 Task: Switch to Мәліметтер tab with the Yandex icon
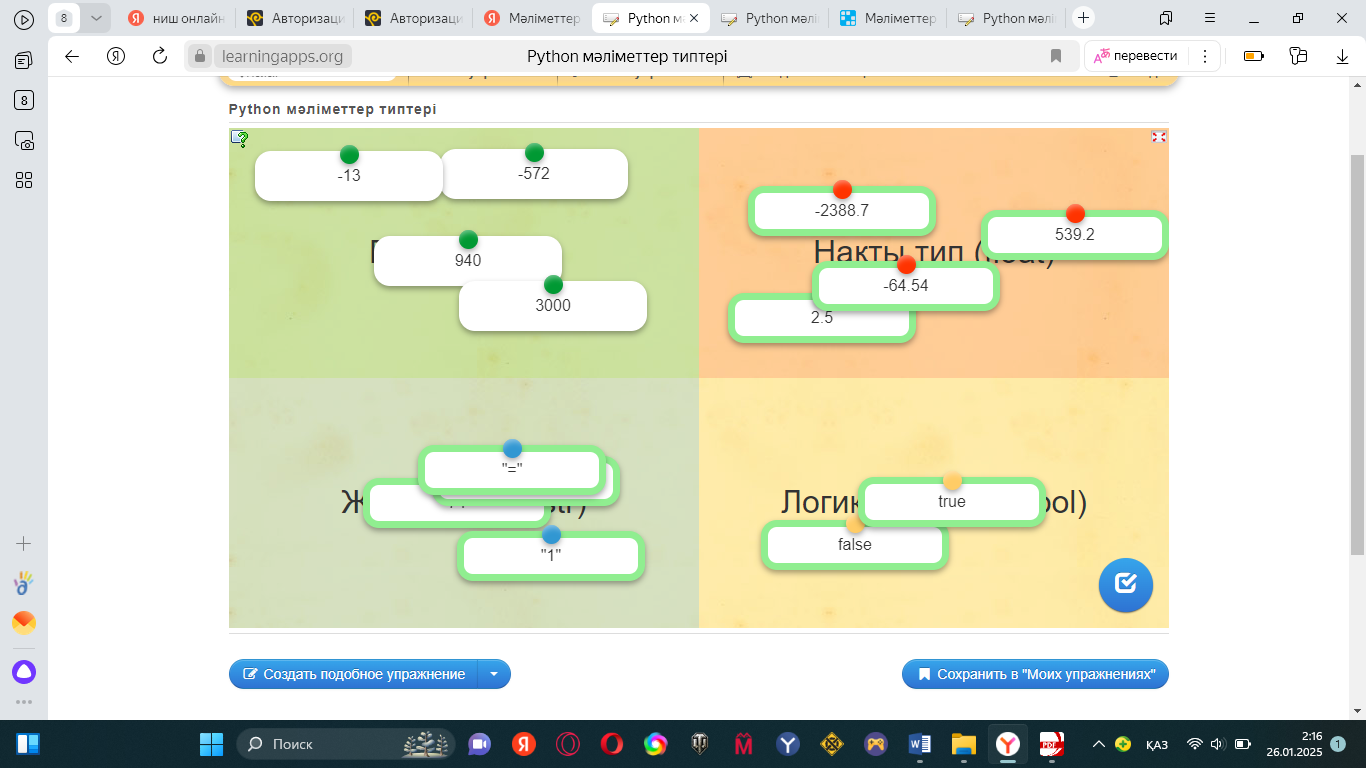tap(533, 18)
